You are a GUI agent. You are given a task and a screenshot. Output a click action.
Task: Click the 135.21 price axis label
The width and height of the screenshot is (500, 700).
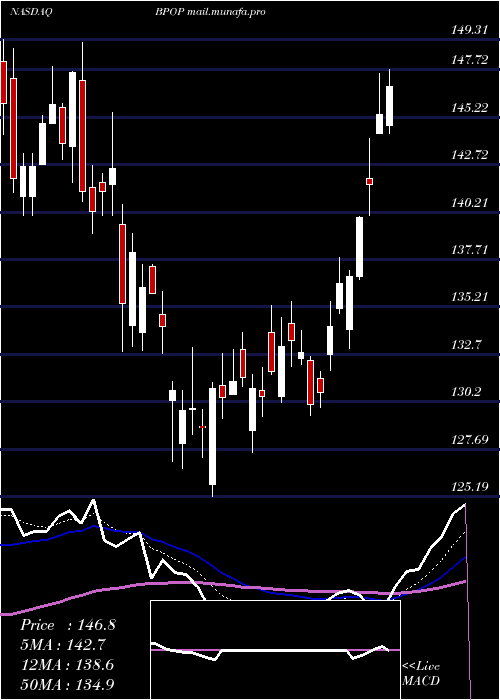[470, 297]
